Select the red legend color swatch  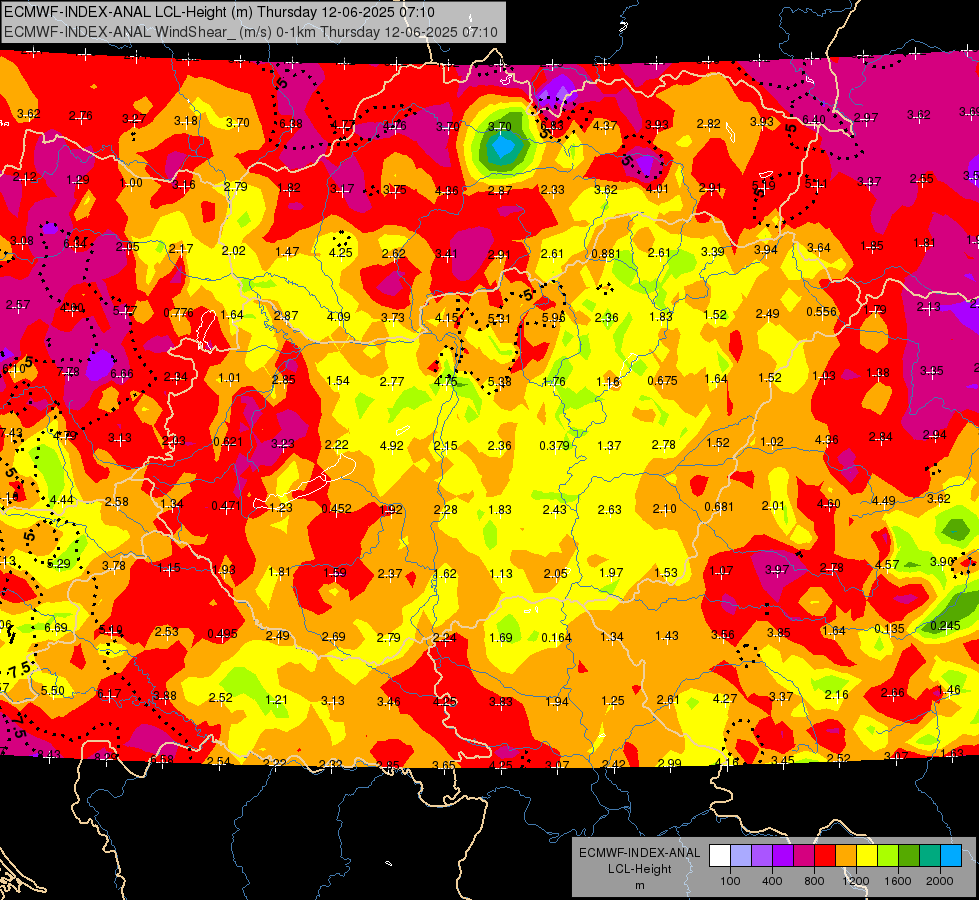tap(825, 856)
